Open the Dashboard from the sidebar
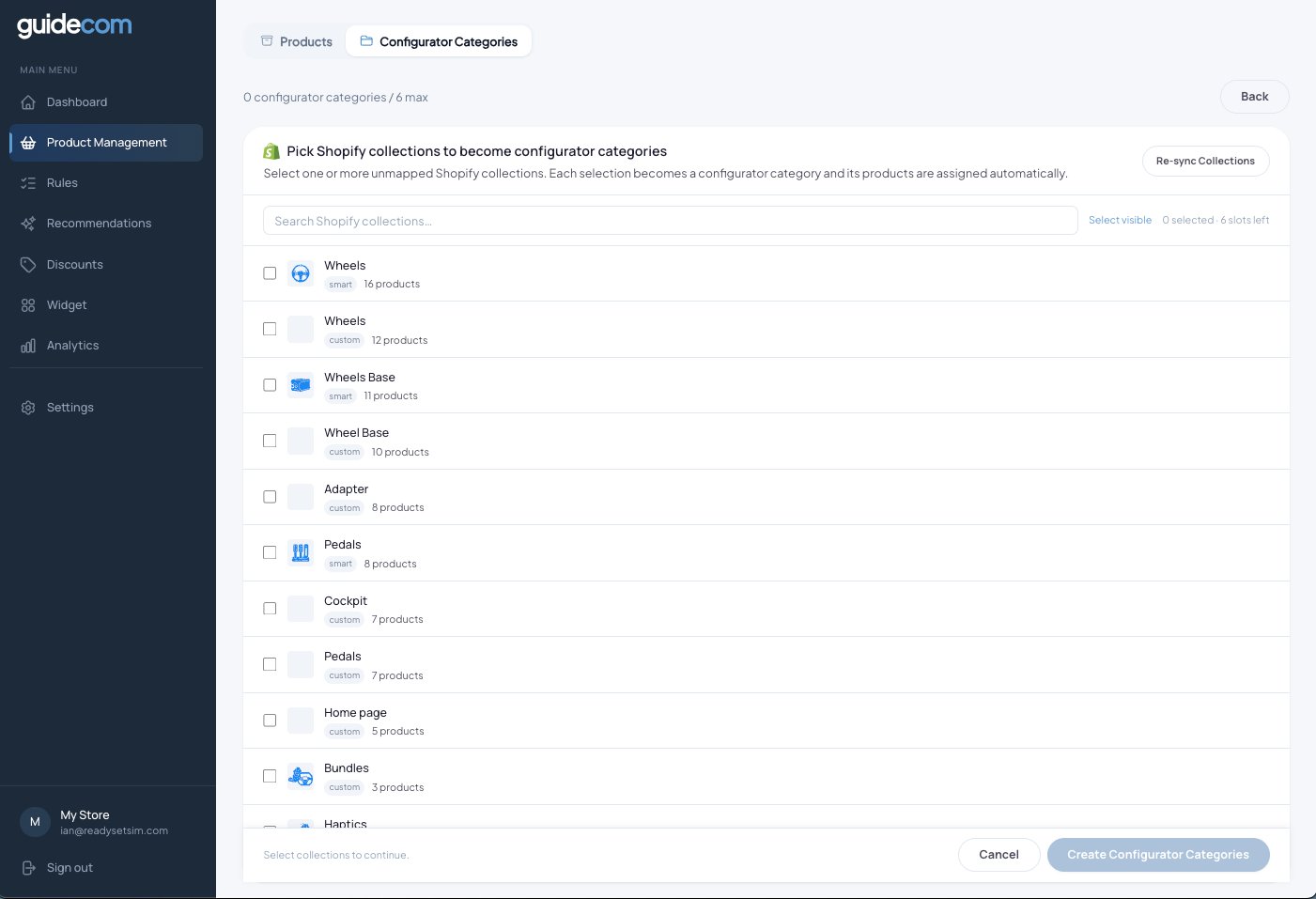Screen dimensions: 1316x899 29,101
